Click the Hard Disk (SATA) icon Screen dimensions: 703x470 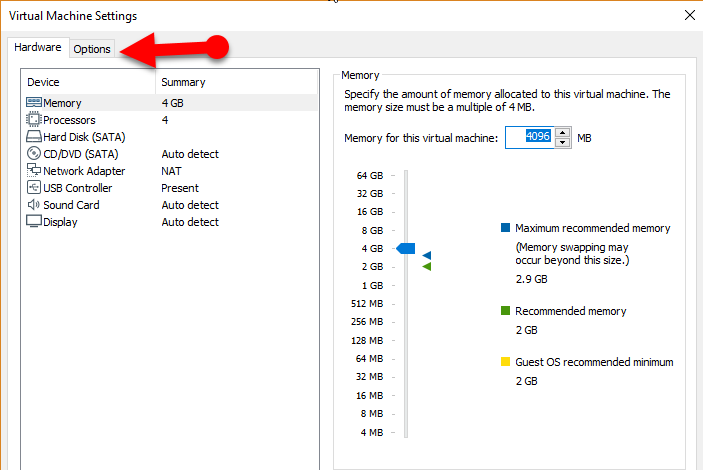[x=34, y=137]
